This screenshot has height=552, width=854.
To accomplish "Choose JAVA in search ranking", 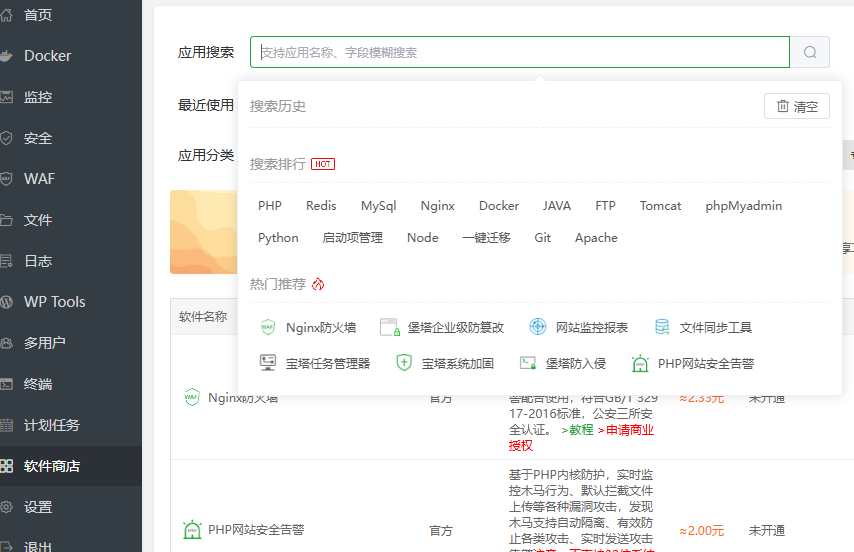I will coord(557,206).
